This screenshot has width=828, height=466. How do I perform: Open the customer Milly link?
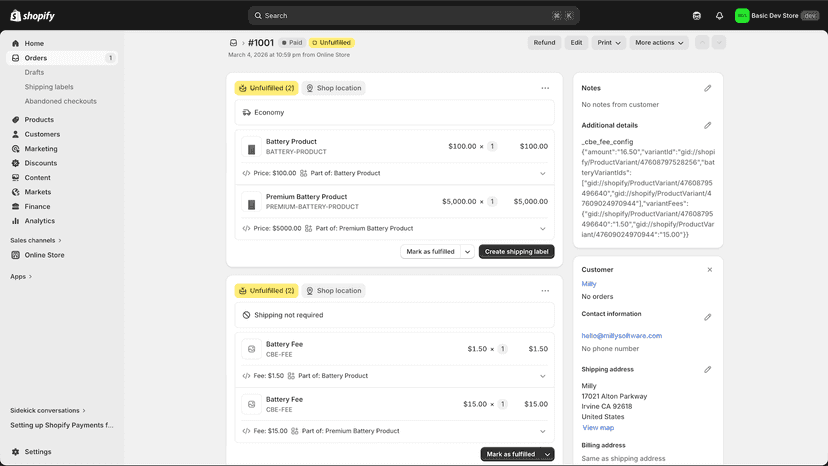point(589,284)
